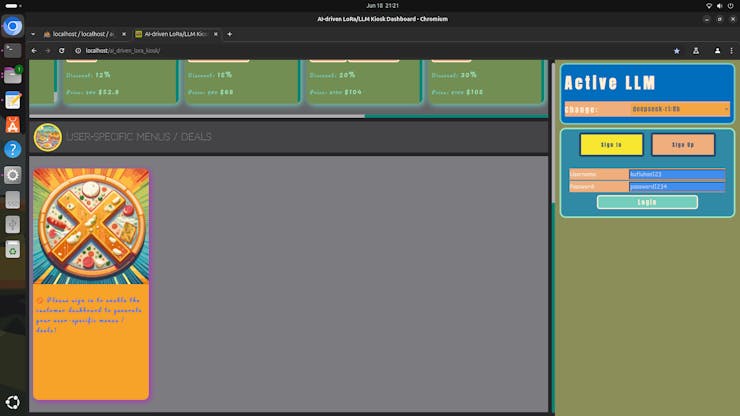The image size is (740, 416).
Task: Click the address bar URL
Action: pyautogui.click(x=123, y=51)
